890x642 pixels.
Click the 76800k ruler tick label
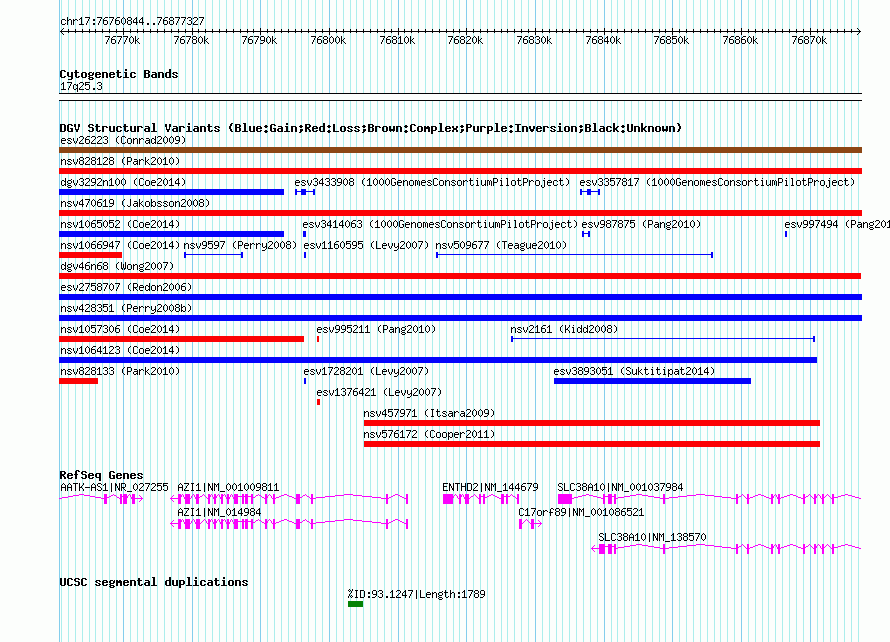[328, 40]
